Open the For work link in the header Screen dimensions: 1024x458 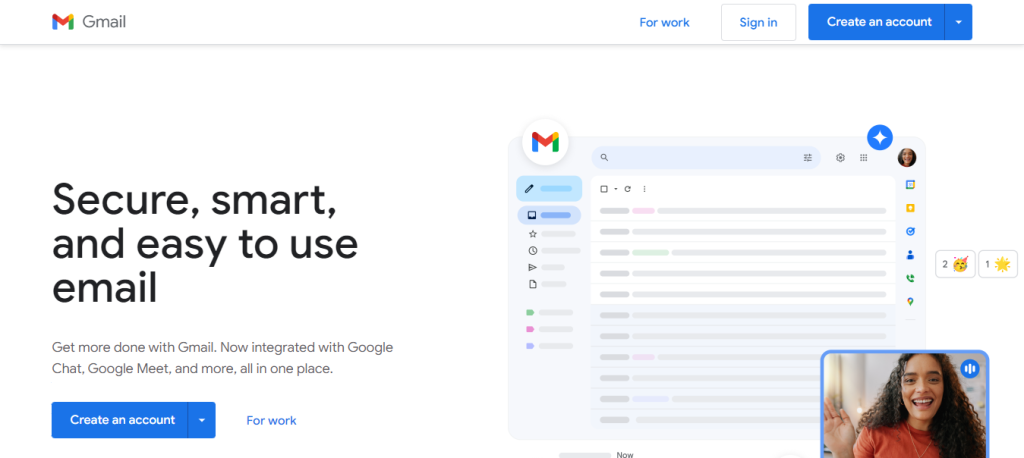664,22
